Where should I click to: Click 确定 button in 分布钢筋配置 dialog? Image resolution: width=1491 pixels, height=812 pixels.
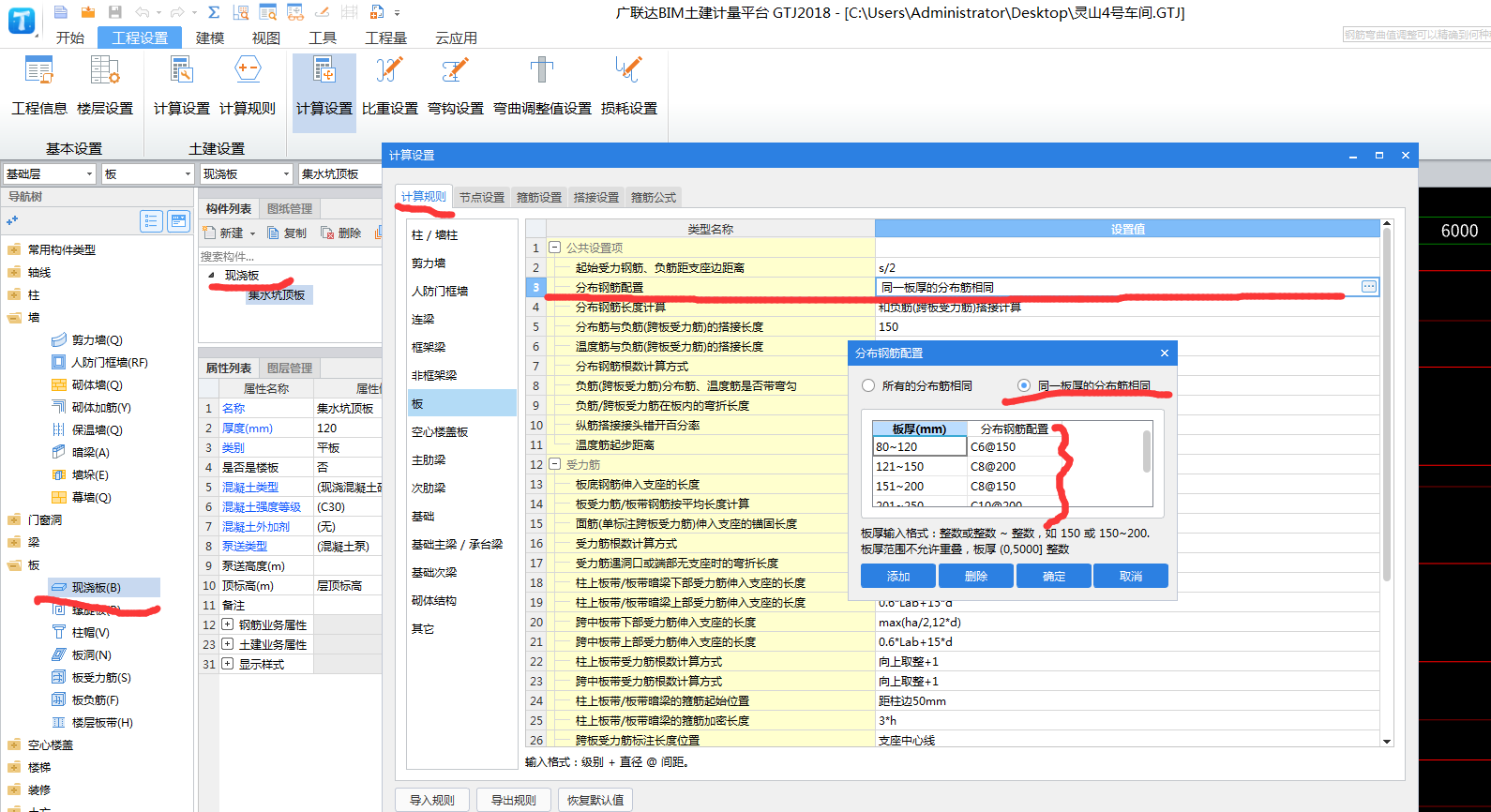[x=1054, y=576]
